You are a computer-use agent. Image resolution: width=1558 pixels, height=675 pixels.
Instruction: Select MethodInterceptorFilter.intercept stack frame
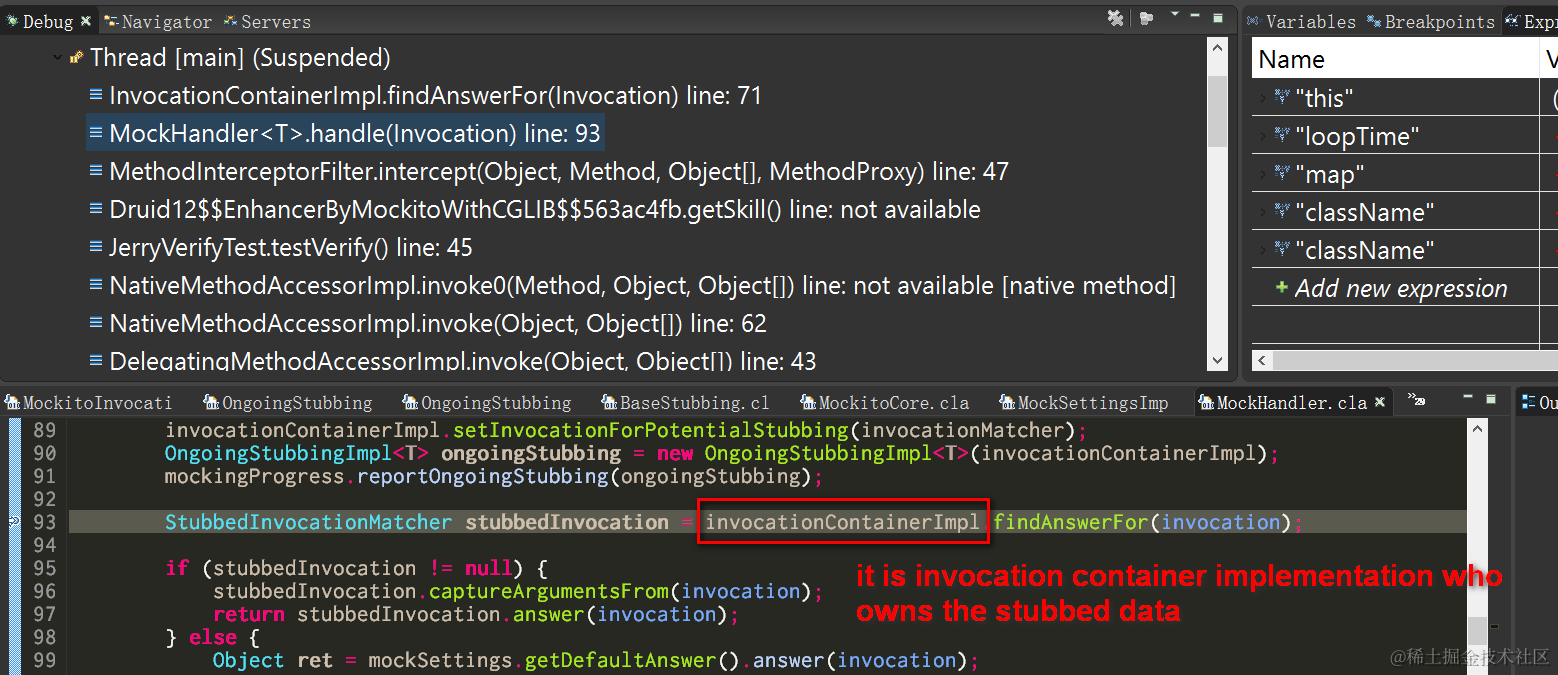point(558,172)
